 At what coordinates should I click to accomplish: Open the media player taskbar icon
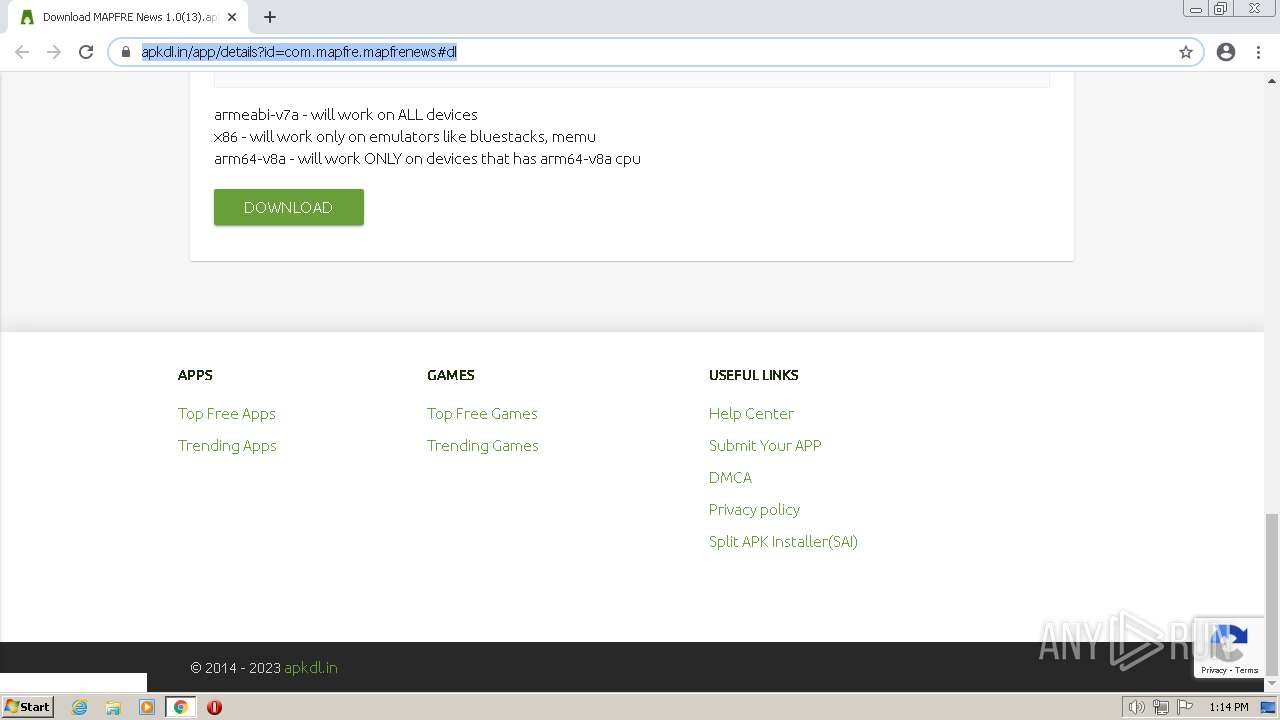click(x=147, y=707)
